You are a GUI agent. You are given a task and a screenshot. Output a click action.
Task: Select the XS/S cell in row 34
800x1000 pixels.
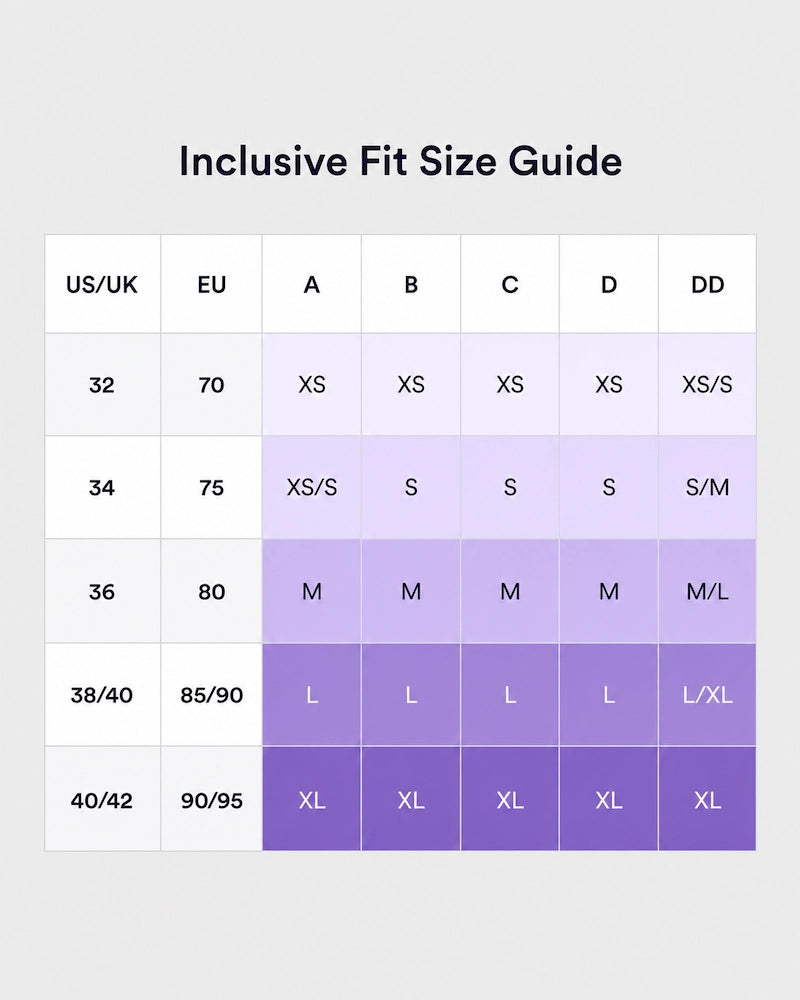pyautogui.click(x=311, y=487)
